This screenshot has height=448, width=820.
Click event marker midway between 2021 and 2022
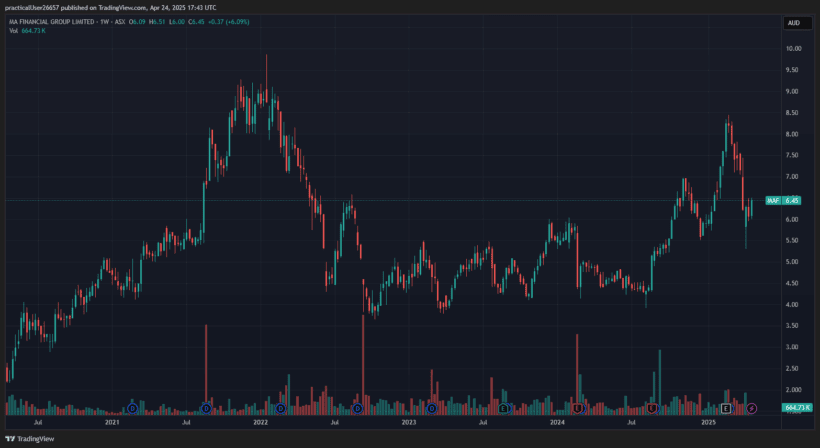pyautogui.click(x=206, y=408)
